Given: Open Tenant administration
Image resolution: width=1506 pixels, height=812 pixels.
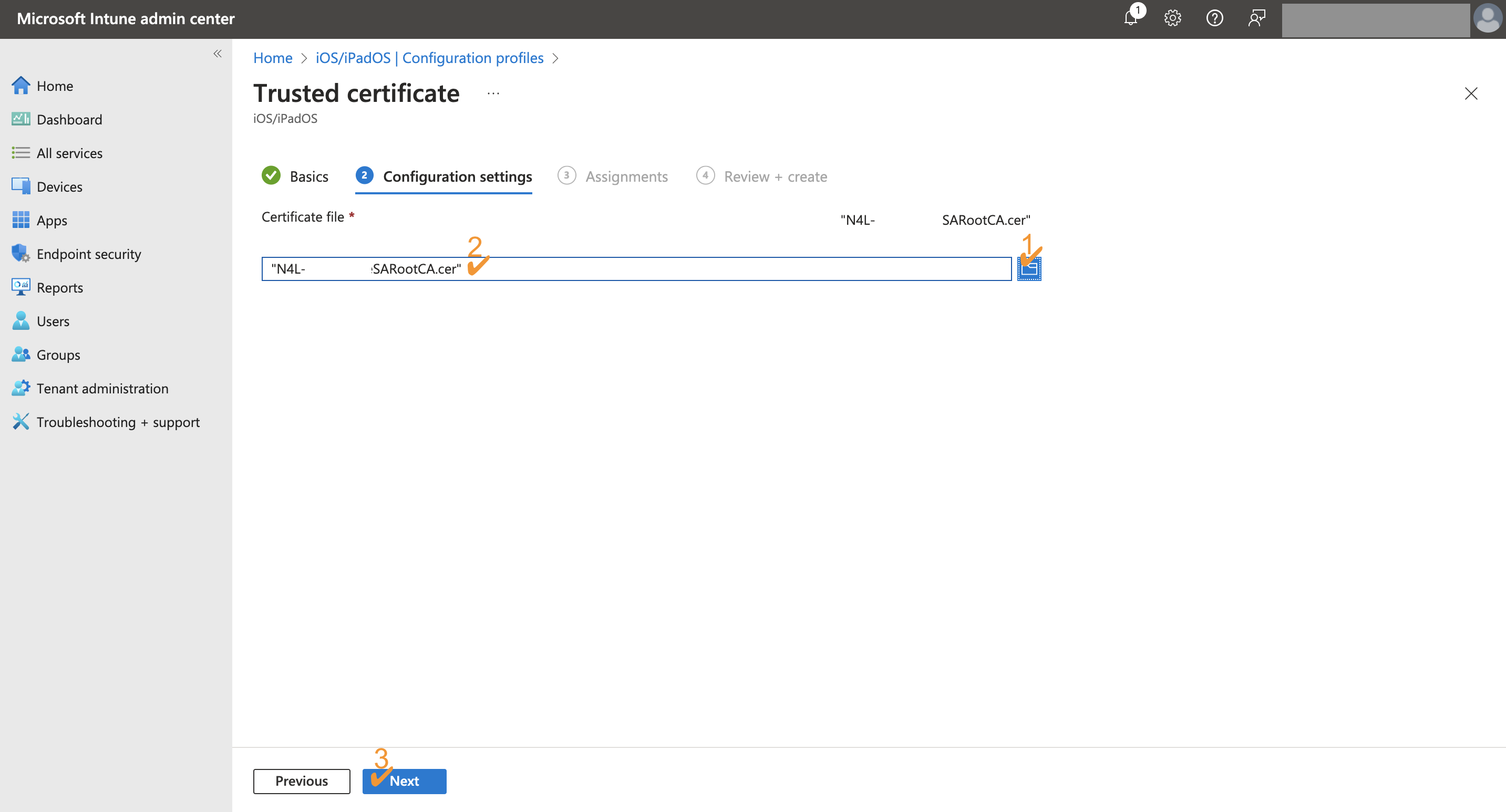Looking at the screenshot, I should click(102, 388).
